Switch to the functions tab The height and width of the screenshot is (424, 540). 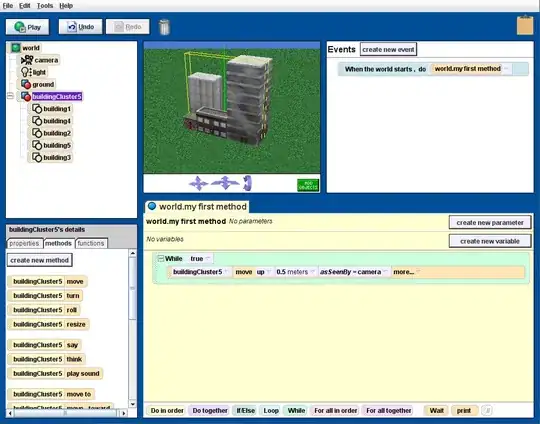tap(91, 243)
